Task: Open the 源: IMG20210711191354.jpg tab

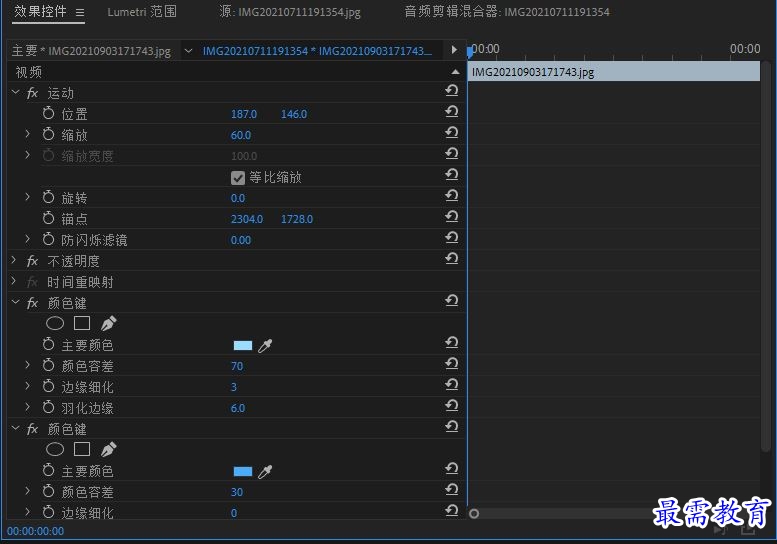Action: [290, 12]
